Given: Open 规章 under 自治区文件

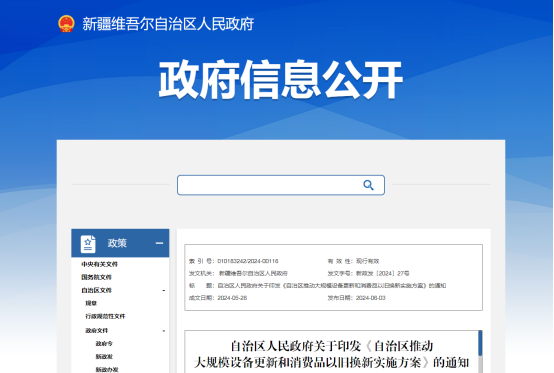Looking at the screenshot, I should (91, 303).
